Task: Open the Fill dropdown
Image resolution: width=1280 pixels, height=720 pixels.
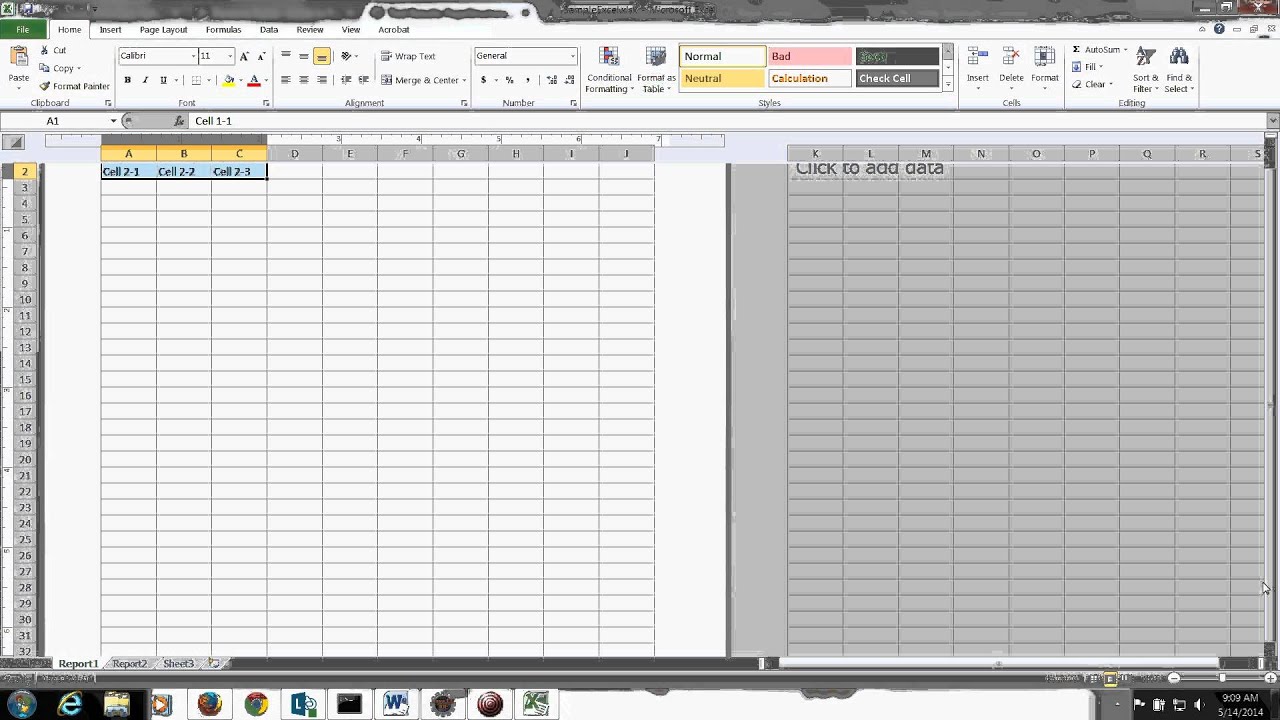Action: coord(1088,67)
